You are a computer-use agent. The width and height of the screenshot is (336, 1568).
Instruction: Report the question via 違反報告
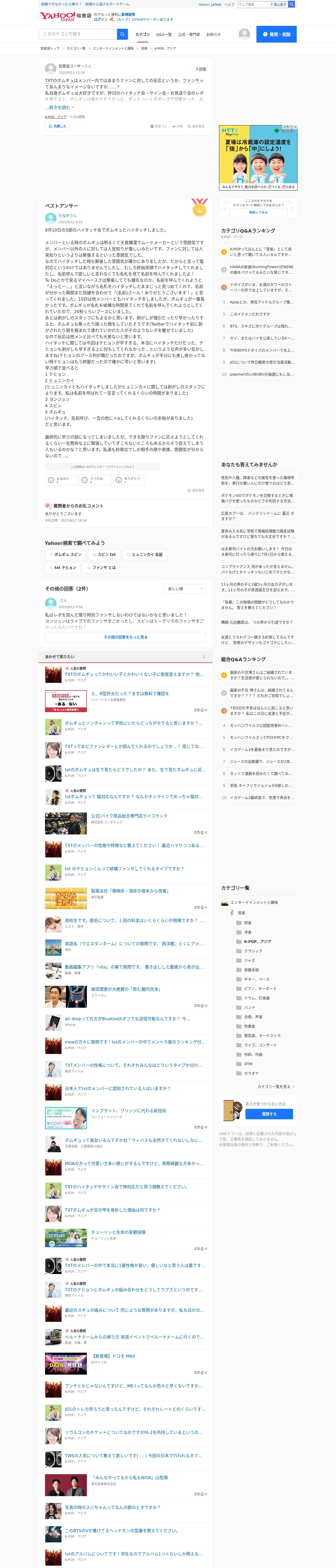[x=196, y=126]
